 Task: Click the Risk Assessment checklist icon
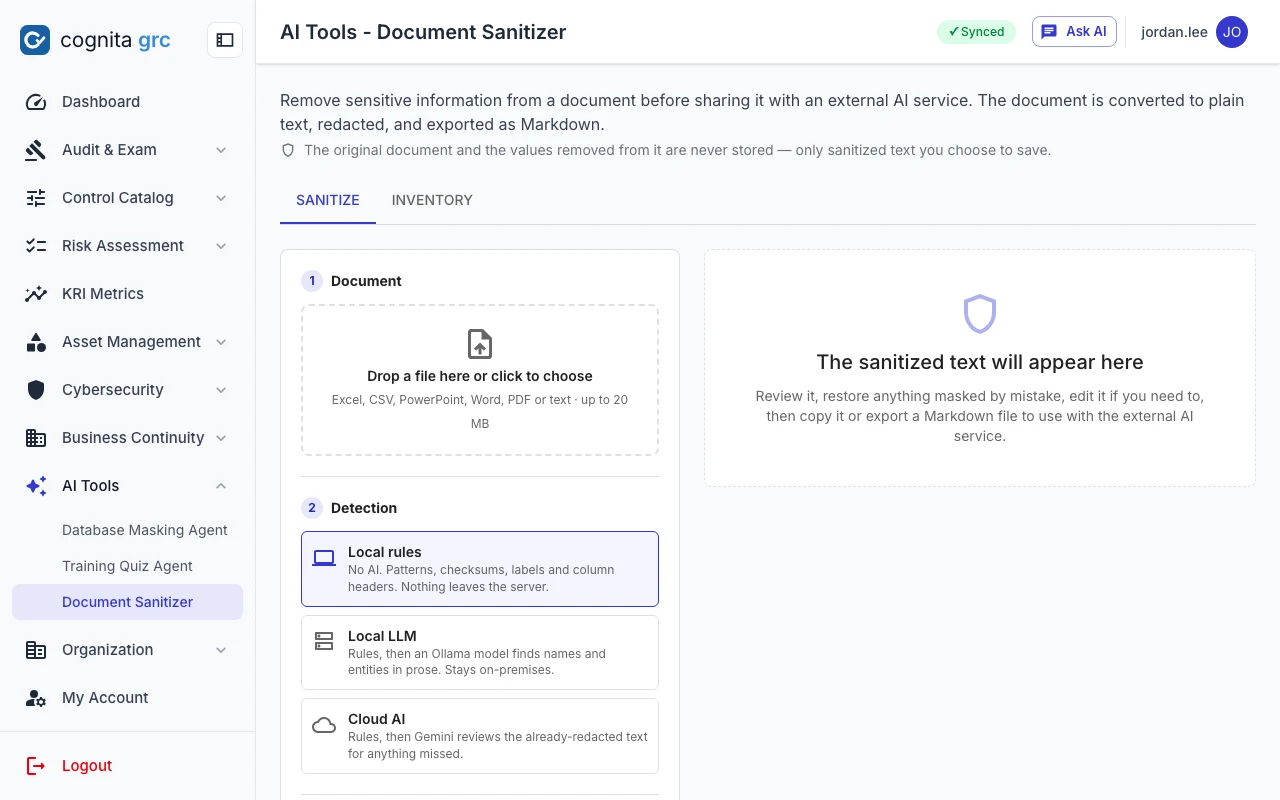point(36,246)
